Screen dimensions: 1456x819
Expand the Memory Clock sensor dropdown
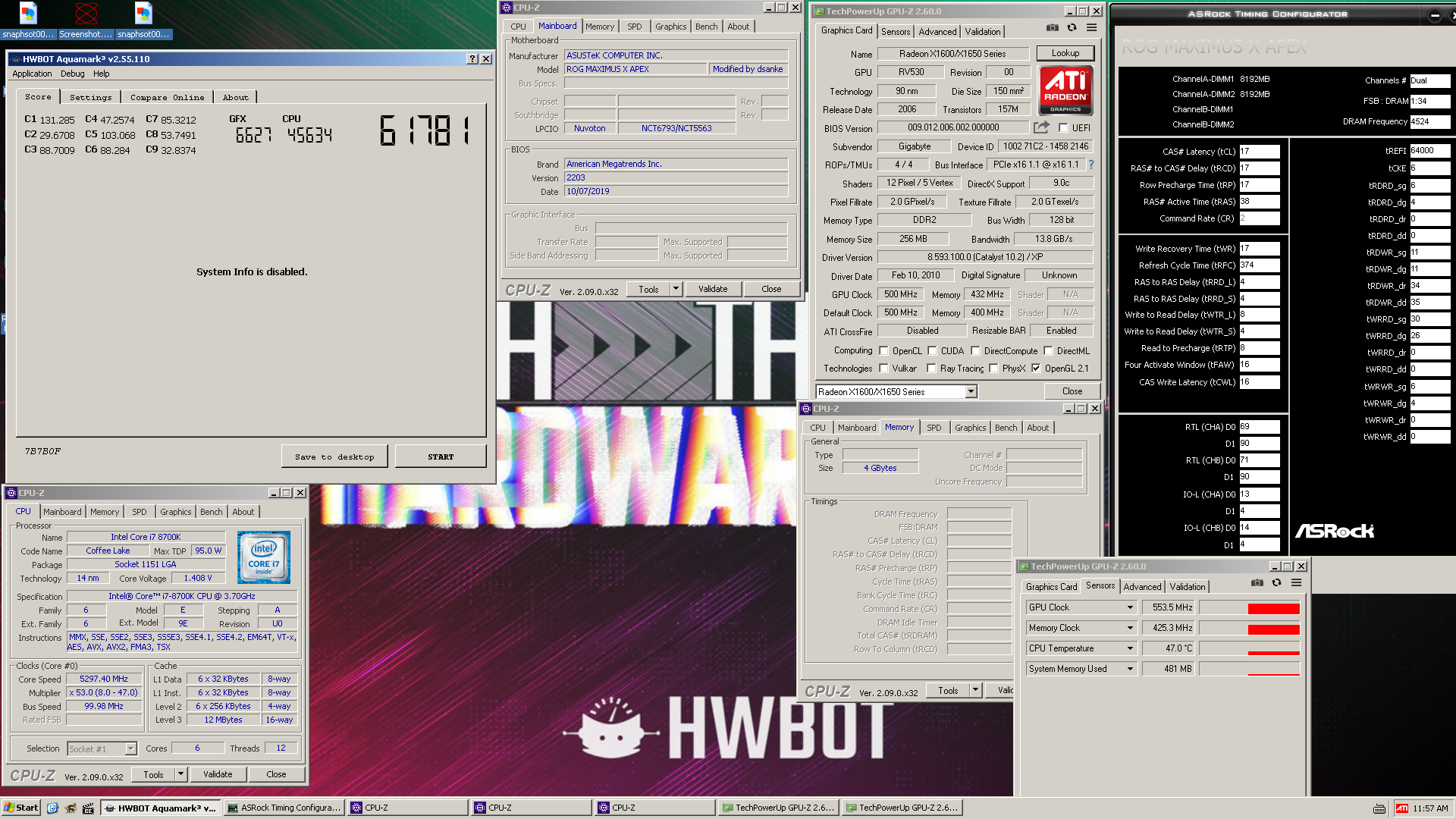(1130, 628)
